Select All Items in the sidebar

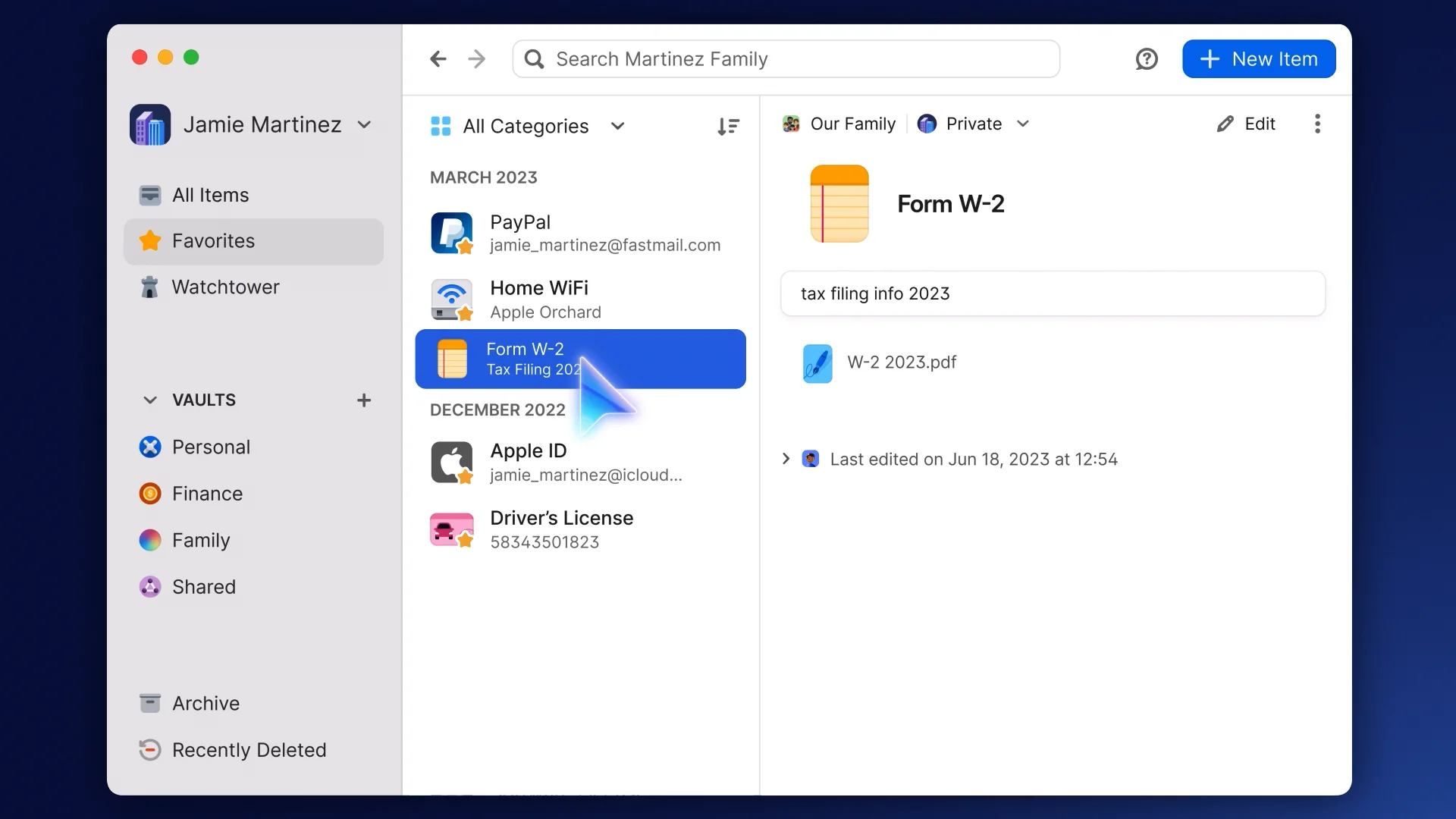(x=210, y=196)
